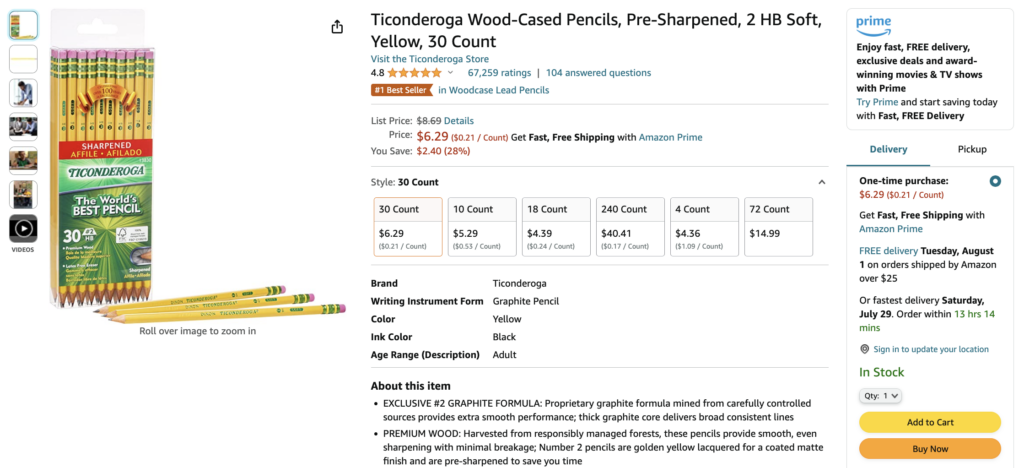Switch to the Delivery tab
The width and height of the screenshot is (1024, 468).
pyautogui.click(x=888, y=149)
